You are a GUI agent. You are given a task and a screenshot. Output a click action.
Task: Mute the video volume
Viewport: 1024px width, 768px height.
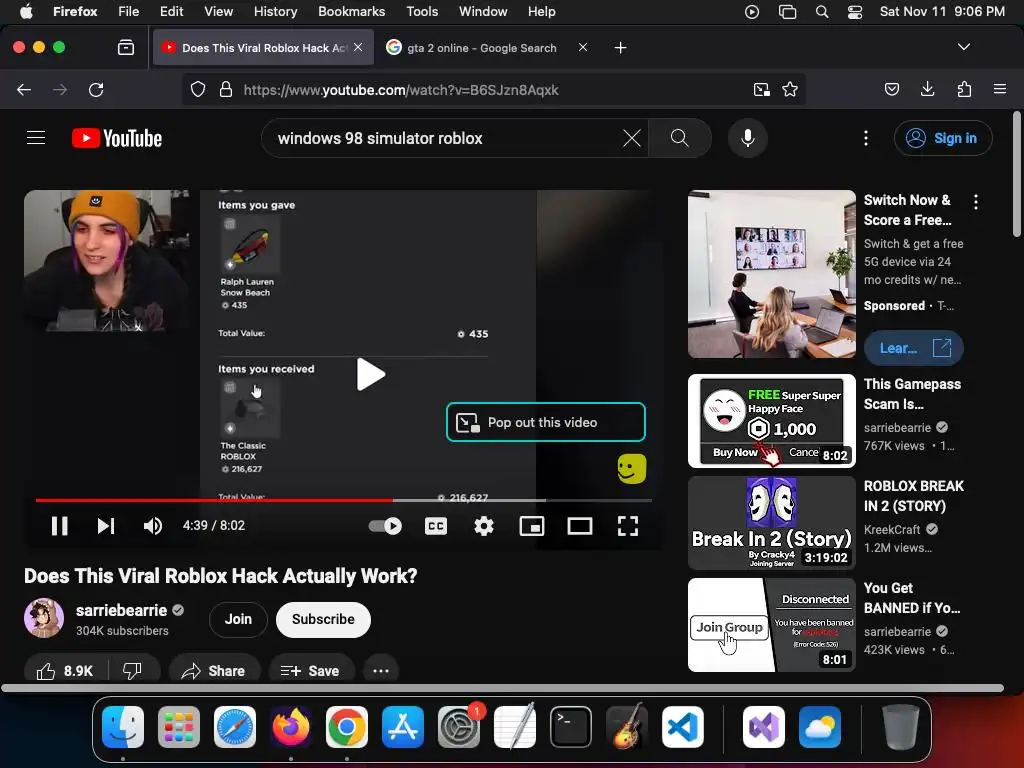point(153,526)
